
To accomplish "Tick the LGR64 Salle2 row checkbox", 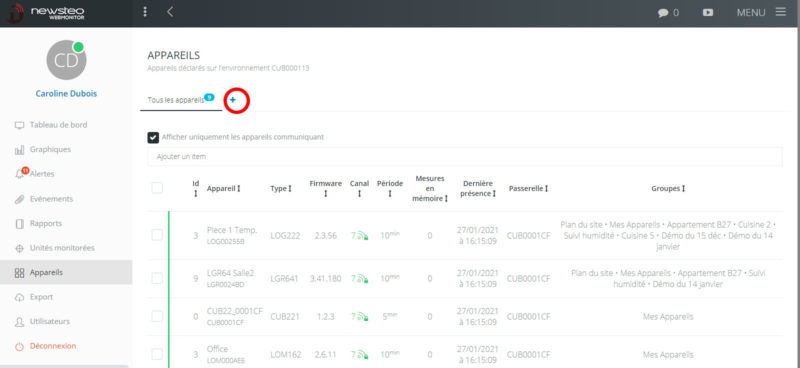I will (157, 279).
